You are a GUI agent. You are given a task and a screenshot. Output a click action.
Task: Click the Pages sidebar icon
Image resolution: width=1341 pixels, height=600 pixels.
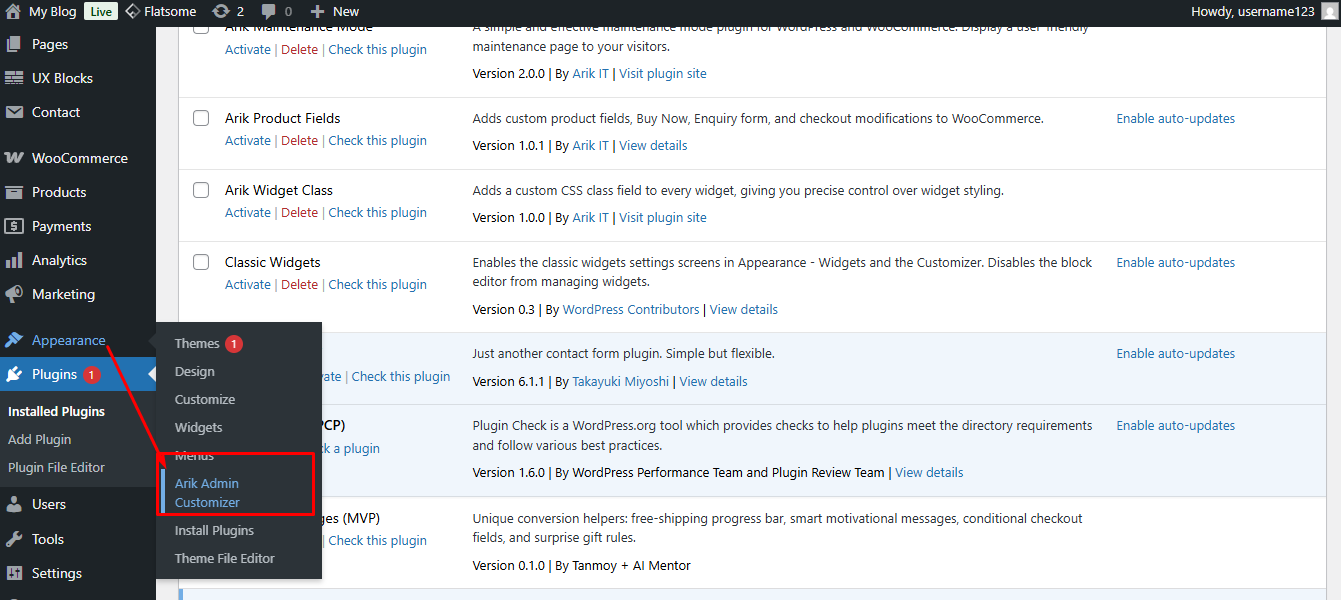14,44
